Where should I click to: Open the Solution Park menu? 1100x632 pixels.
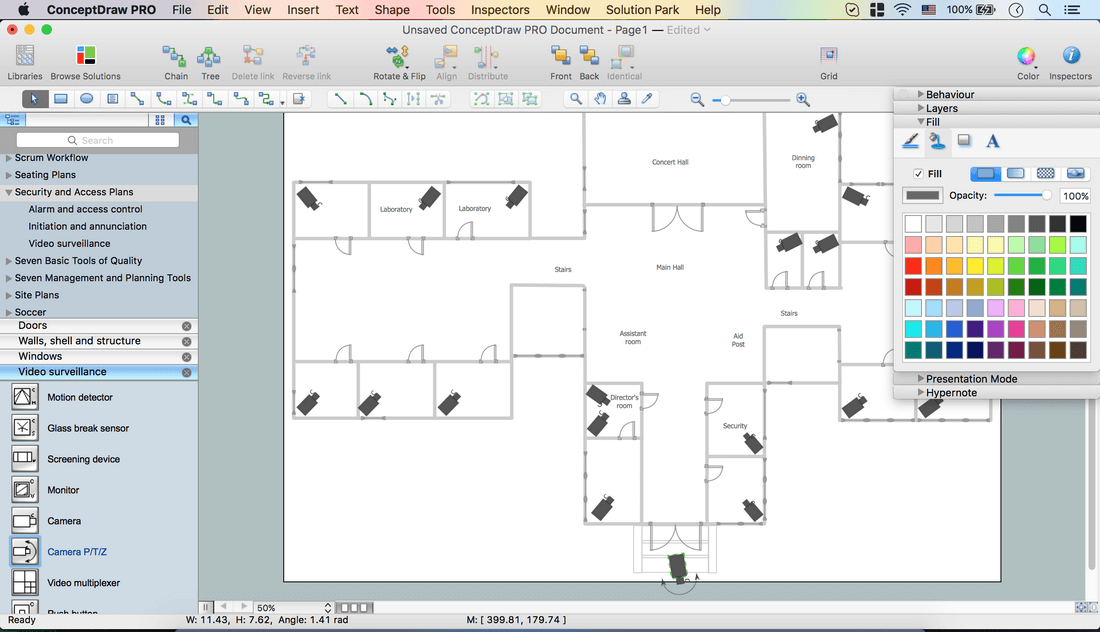coord(643,10)
